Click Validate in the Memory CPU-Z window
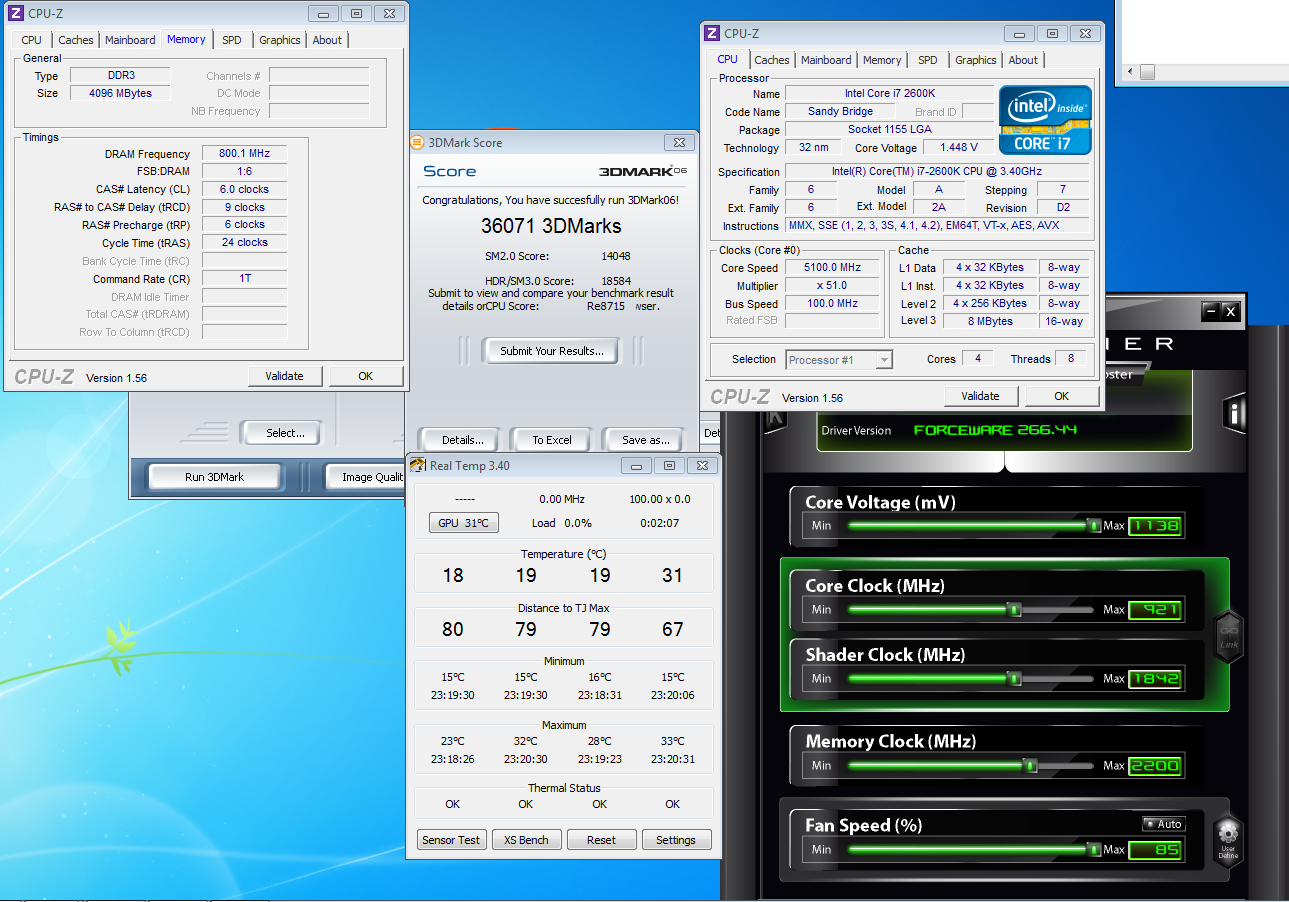The image size is (1289, 902). pyautogui.click(x=285, y=376)
